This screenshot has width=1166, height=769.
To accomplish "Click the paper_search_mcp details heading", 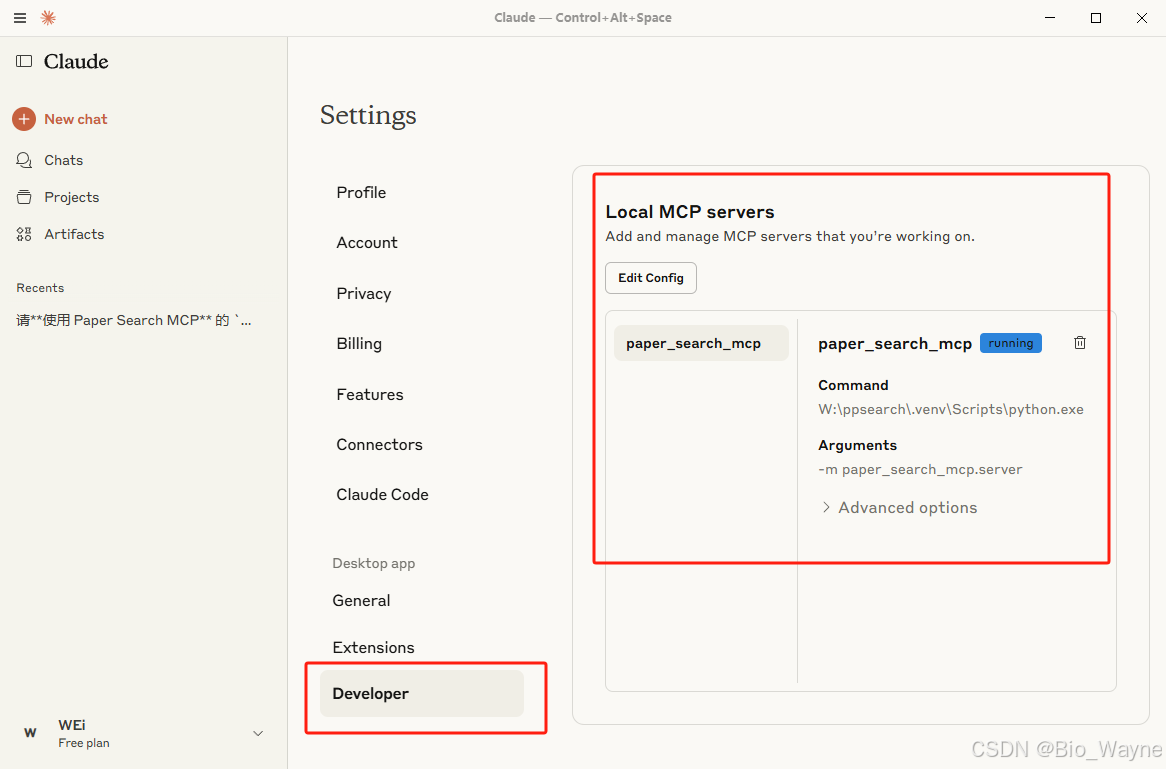I will pyautogui.click(x=895, y=344).
